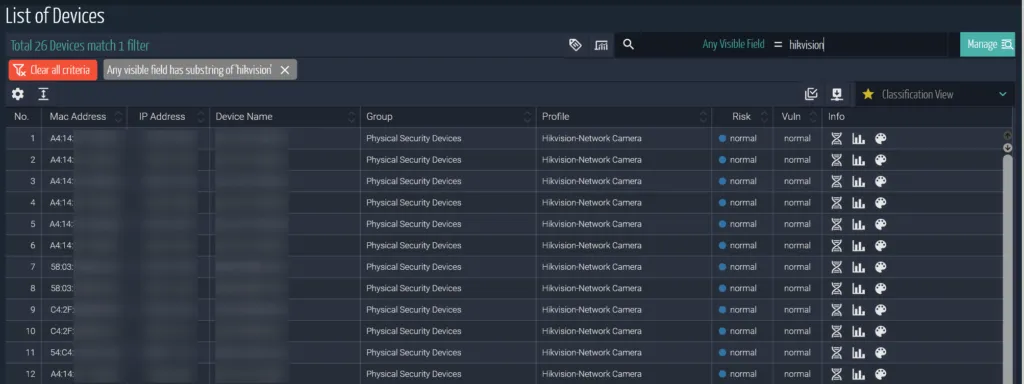Screen dimensions: 1024x384
Task: Click scroll-down arrow at table's right edge
Action: [1008, 148]
